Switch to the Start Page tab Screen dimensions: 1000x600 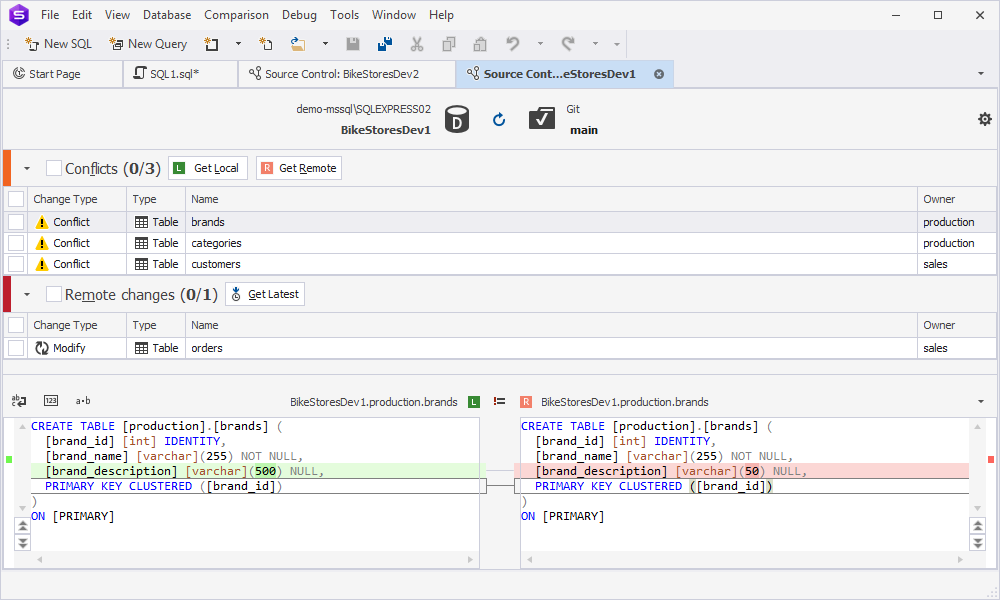(62, 74)
